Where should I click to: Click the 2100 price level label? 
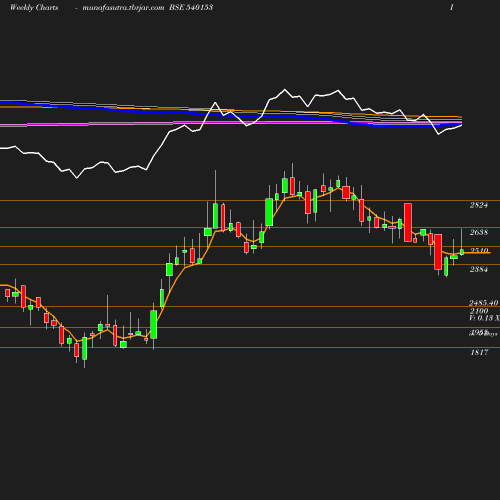coord(479,311)
